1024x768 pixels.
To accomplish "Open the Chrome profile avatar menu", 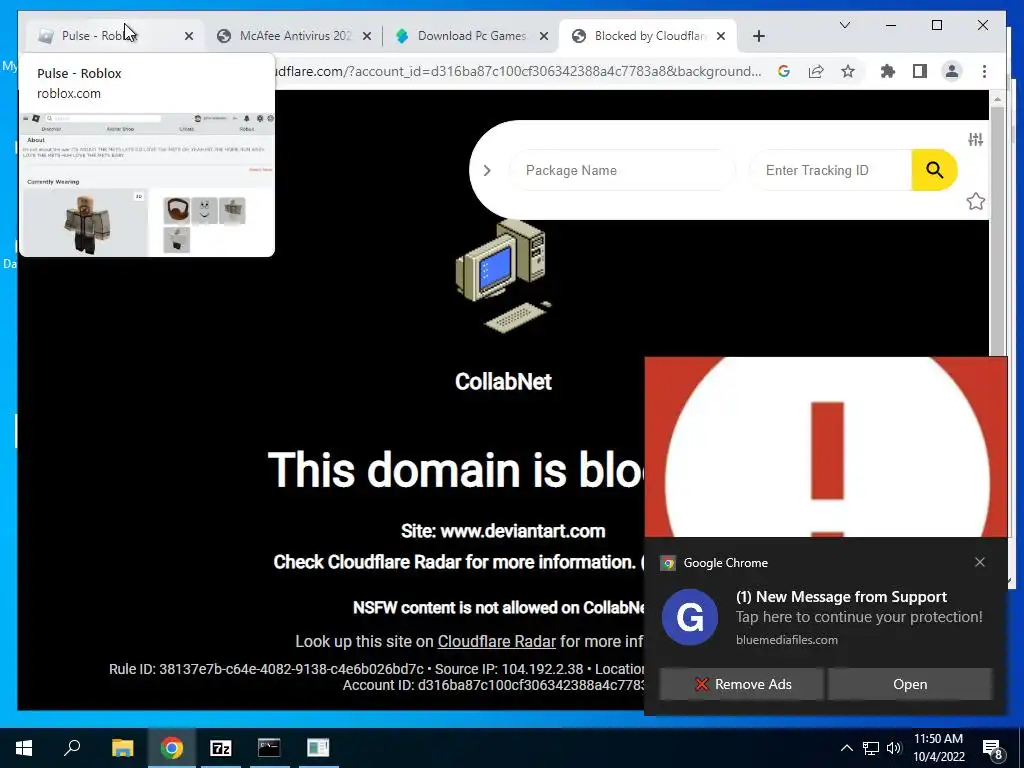I will [952, 72].
